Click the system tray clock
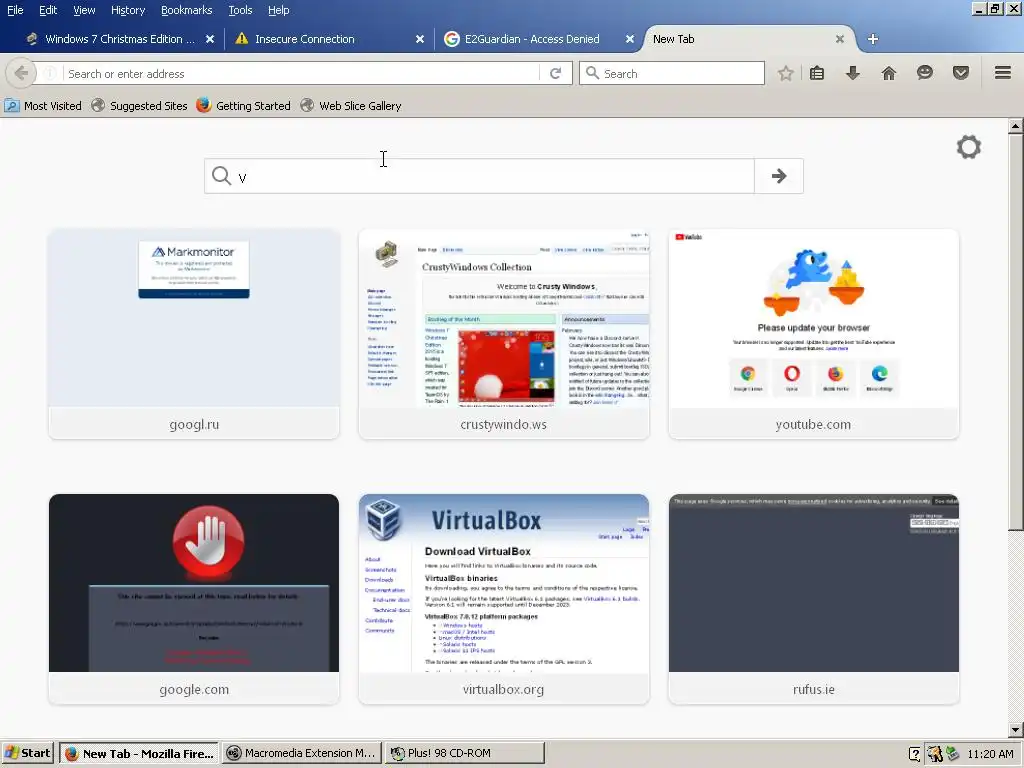This screenshot has width=1024, height=768. [x=990, y=754]
